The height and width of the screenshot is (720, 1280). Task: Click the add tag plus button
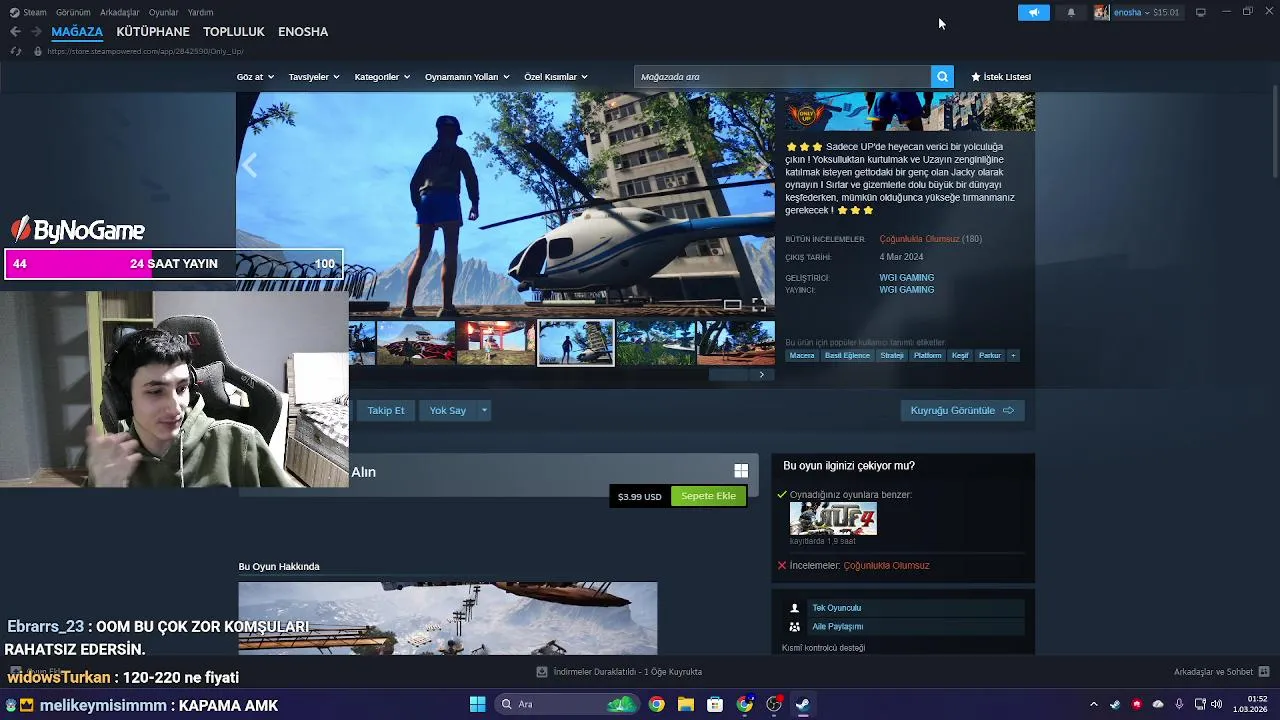(x=1013, y=355)
